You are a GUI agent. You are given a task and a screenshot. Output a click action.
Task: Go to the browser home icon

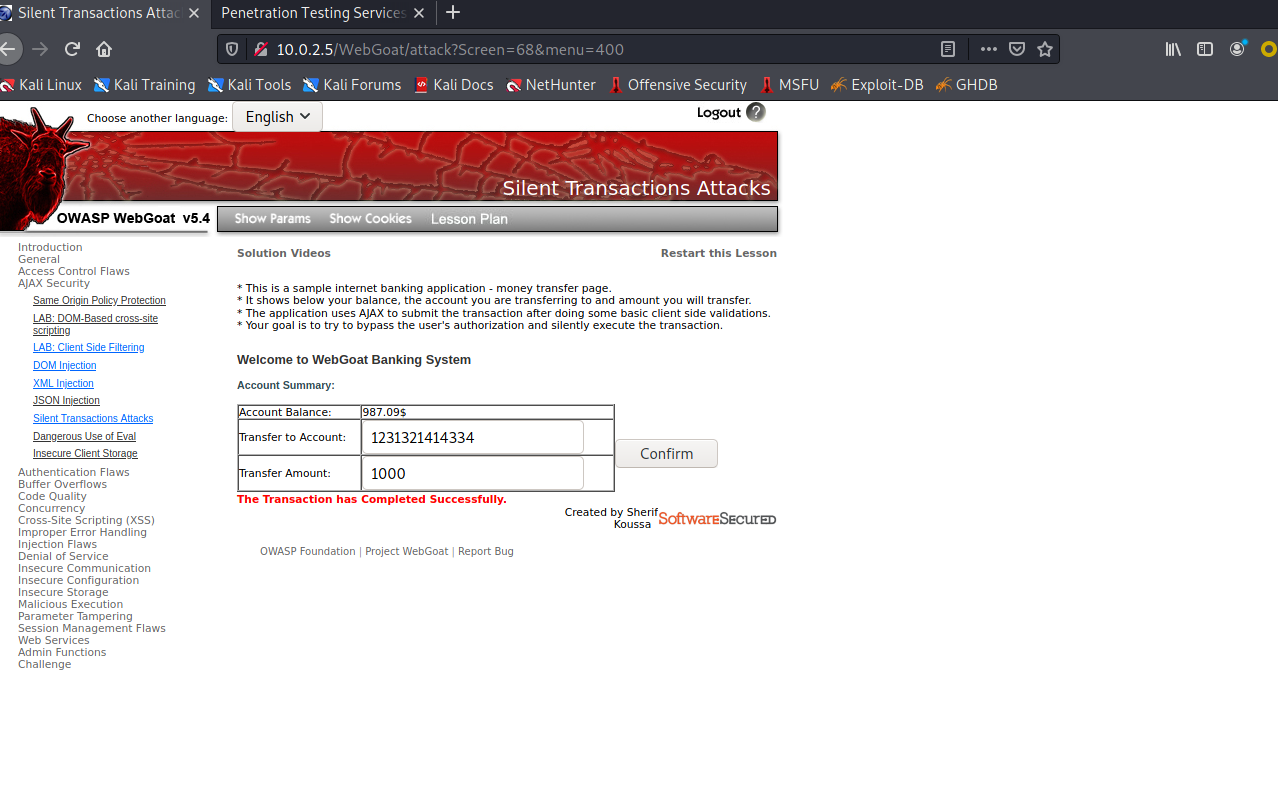(104, 49)
